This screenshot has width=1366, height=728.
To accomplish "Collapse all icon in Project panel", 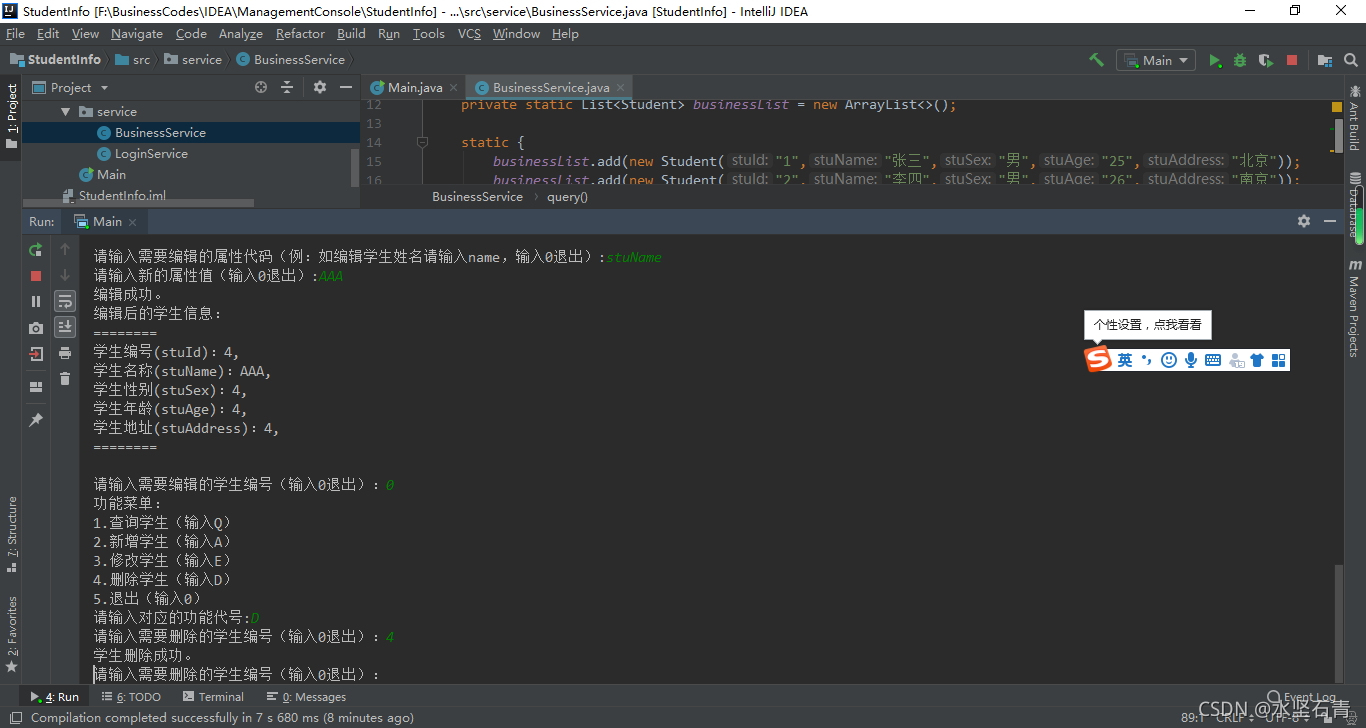I will (x=287, y=87).
